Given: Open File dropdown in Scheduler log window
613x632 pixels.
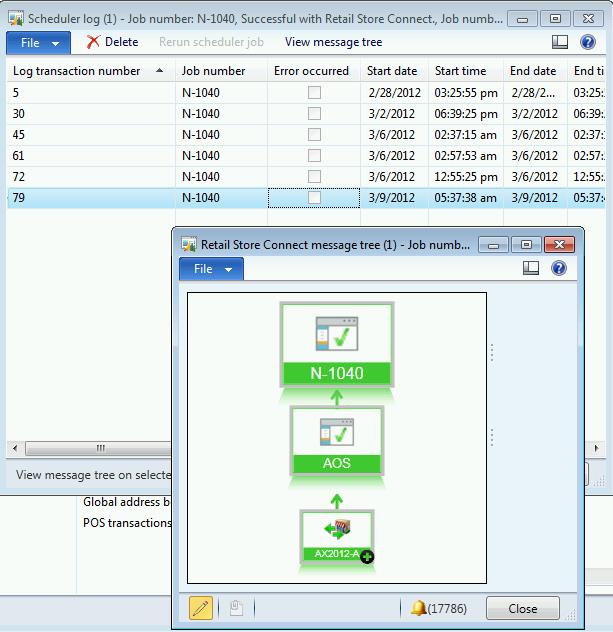Looking at the screenshot, I should coord(39,42).
